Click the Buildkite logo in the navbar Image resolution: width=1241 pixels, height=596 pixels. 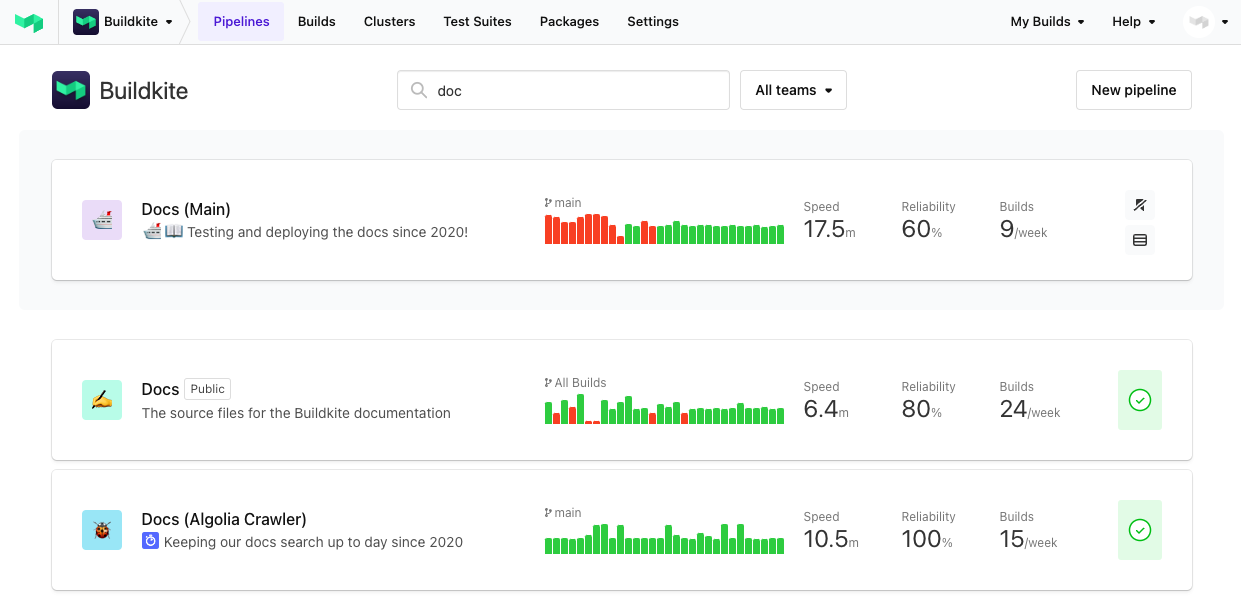[x=30, y=21]
